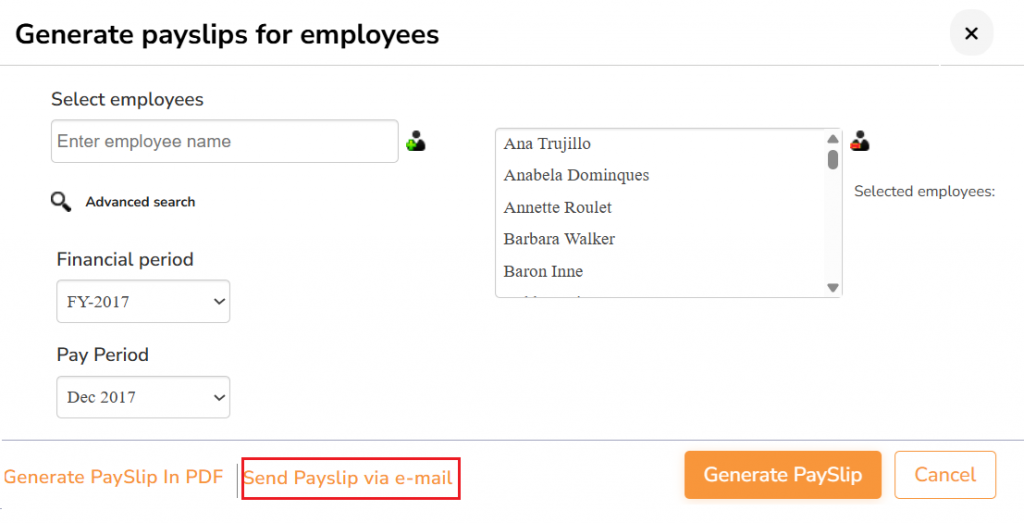Click the employee list scrollbar thumb

click(x=832, y=159)
